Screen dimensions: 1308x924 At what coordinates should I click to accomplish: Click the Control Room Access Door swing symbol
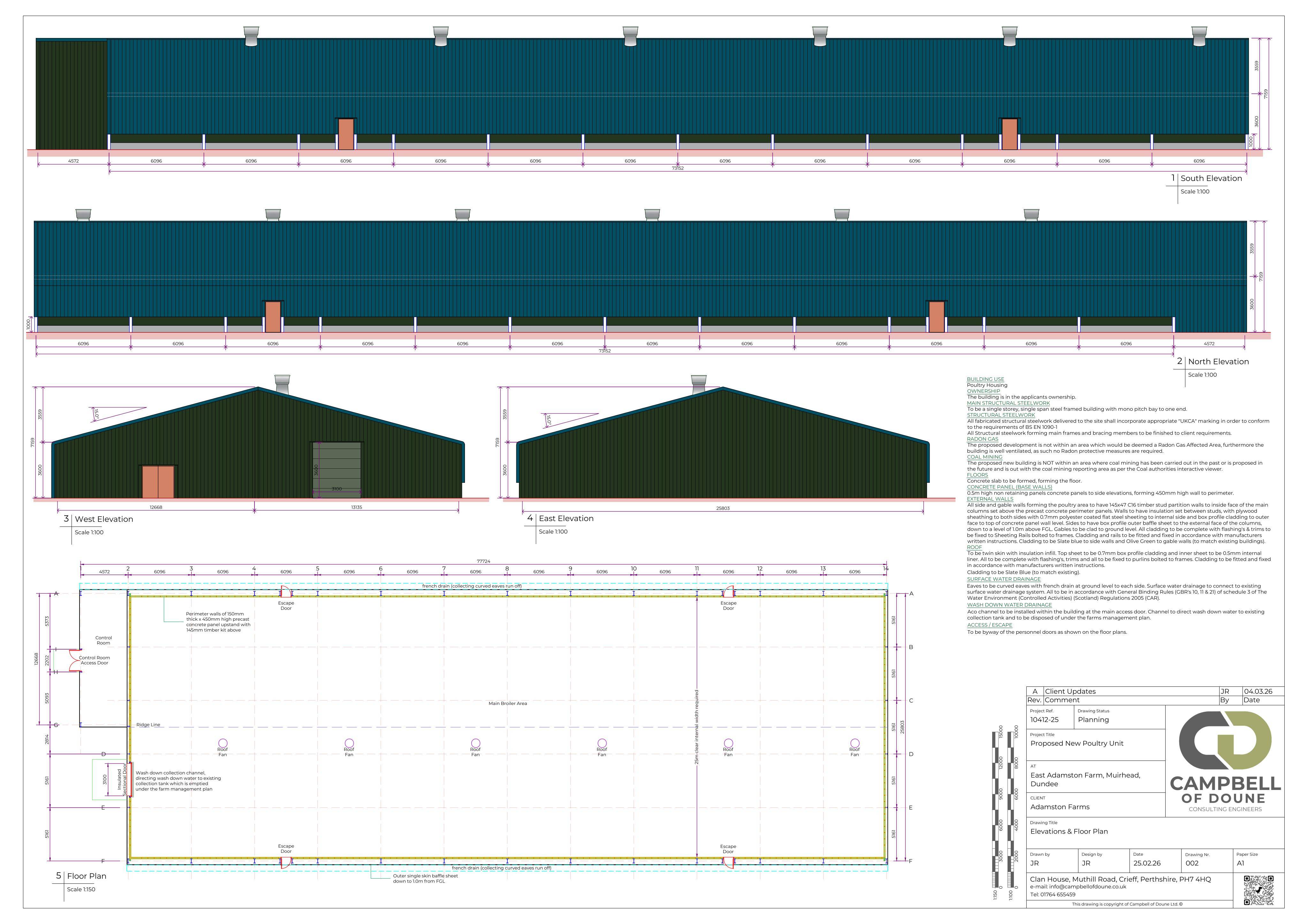coord(75,660)
